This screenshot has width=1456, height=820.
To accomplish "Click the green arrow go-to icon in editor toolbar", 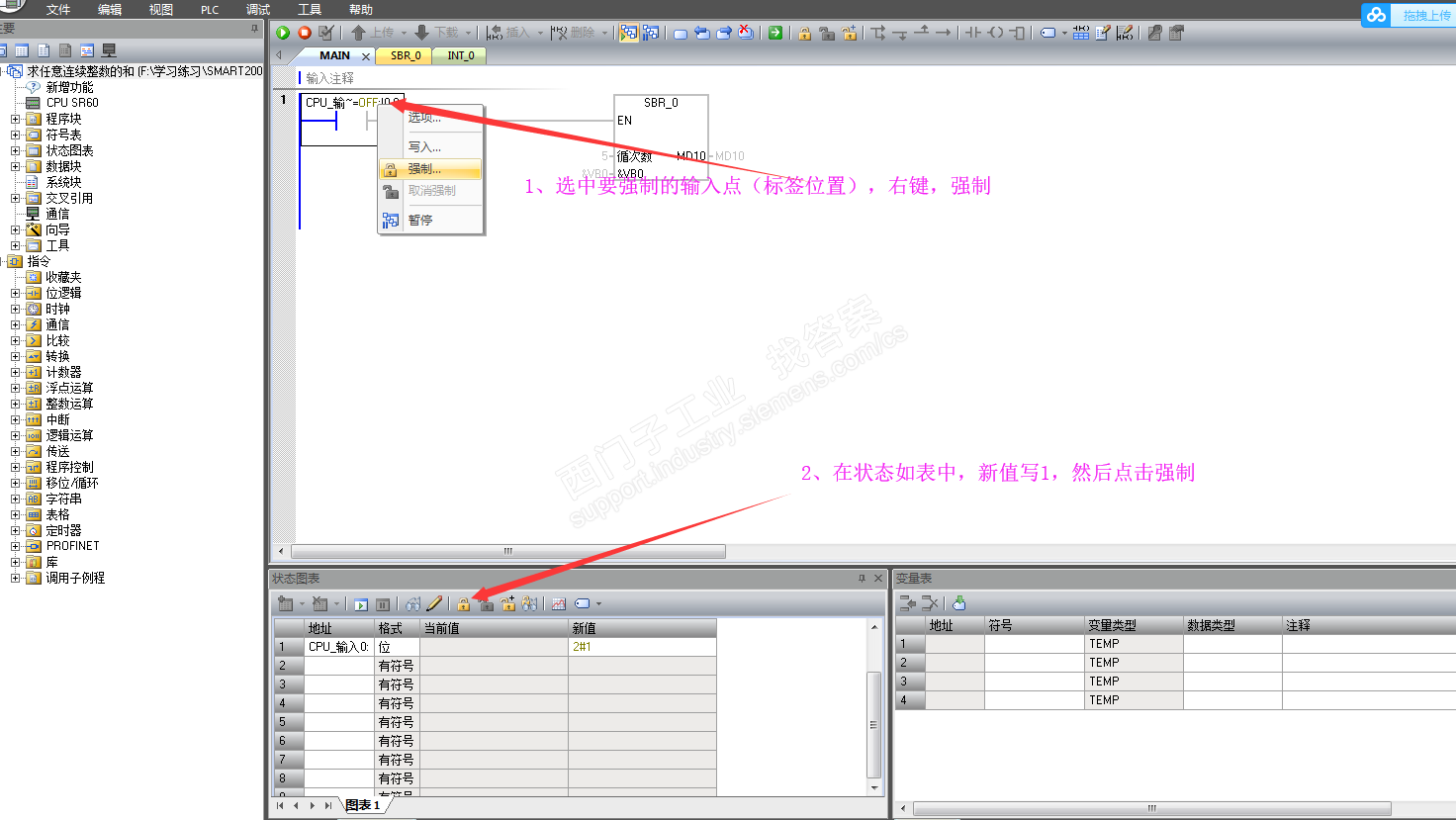I will point(775,33).
